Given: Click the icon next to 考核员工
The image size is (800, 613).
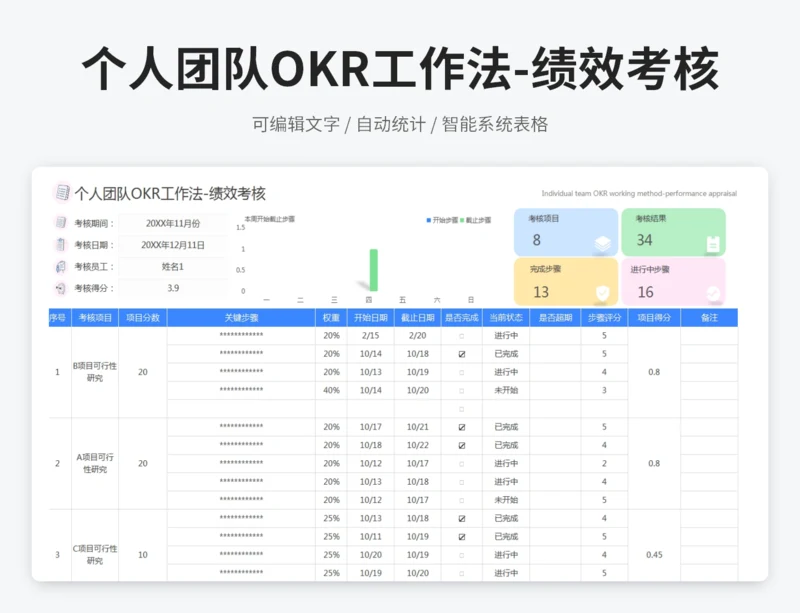Looking at the screenshot, I should click(x=61, y=266).
